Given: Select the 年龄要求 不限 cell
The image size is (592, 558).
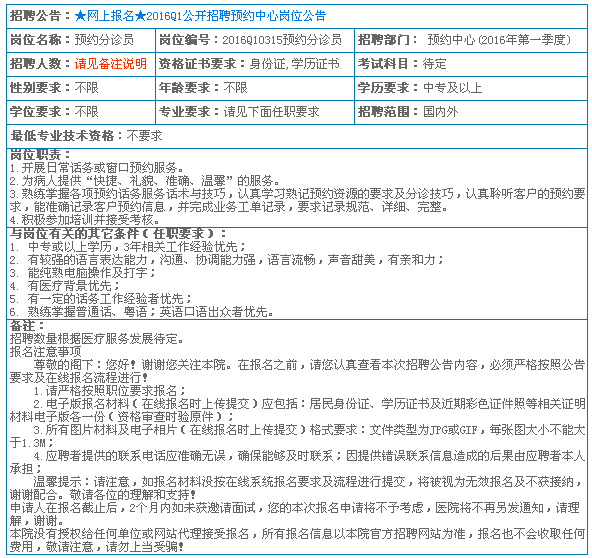Looking at the screenshot, I should coord(255,88).
